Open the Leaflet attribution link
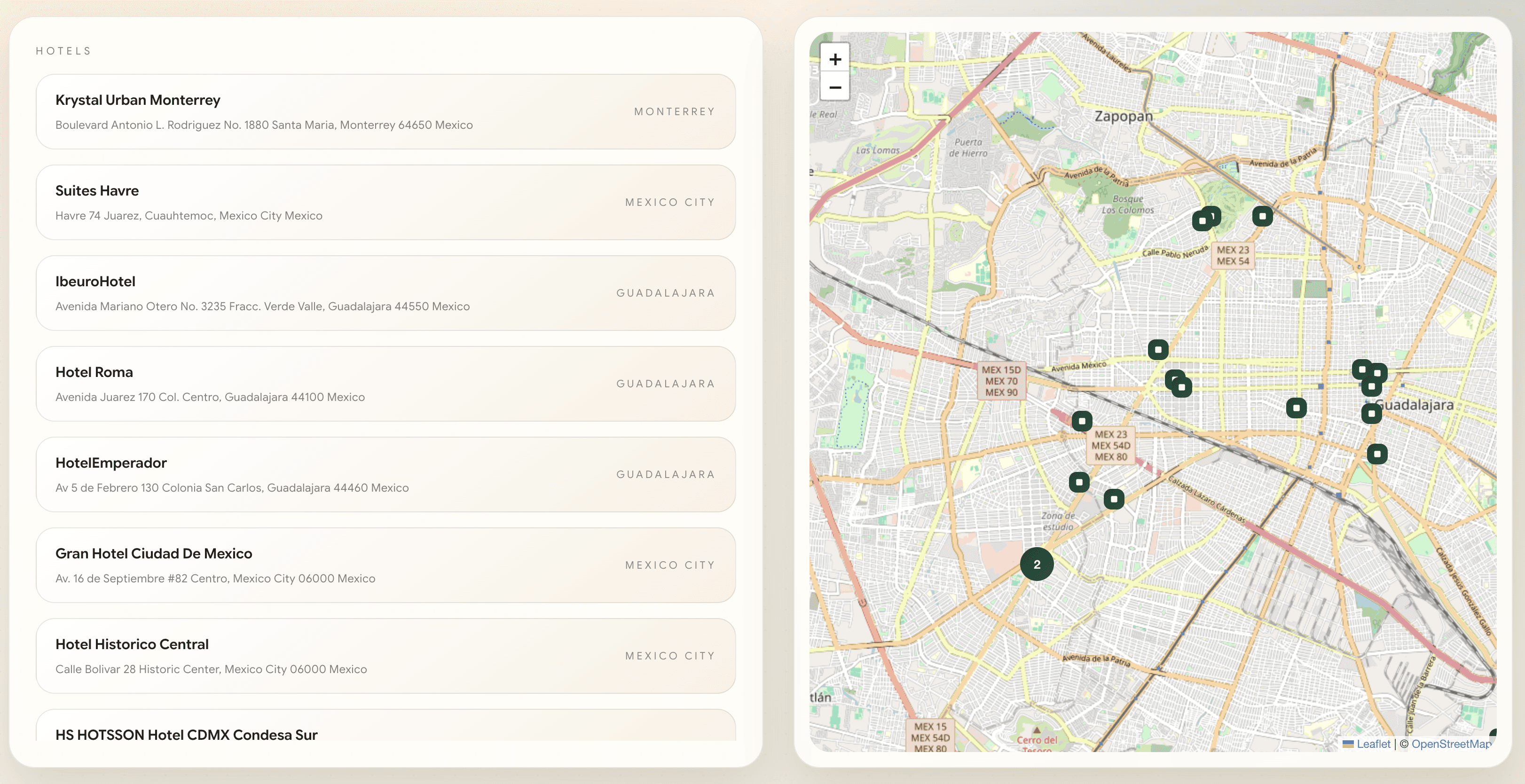 point(1373,744)
